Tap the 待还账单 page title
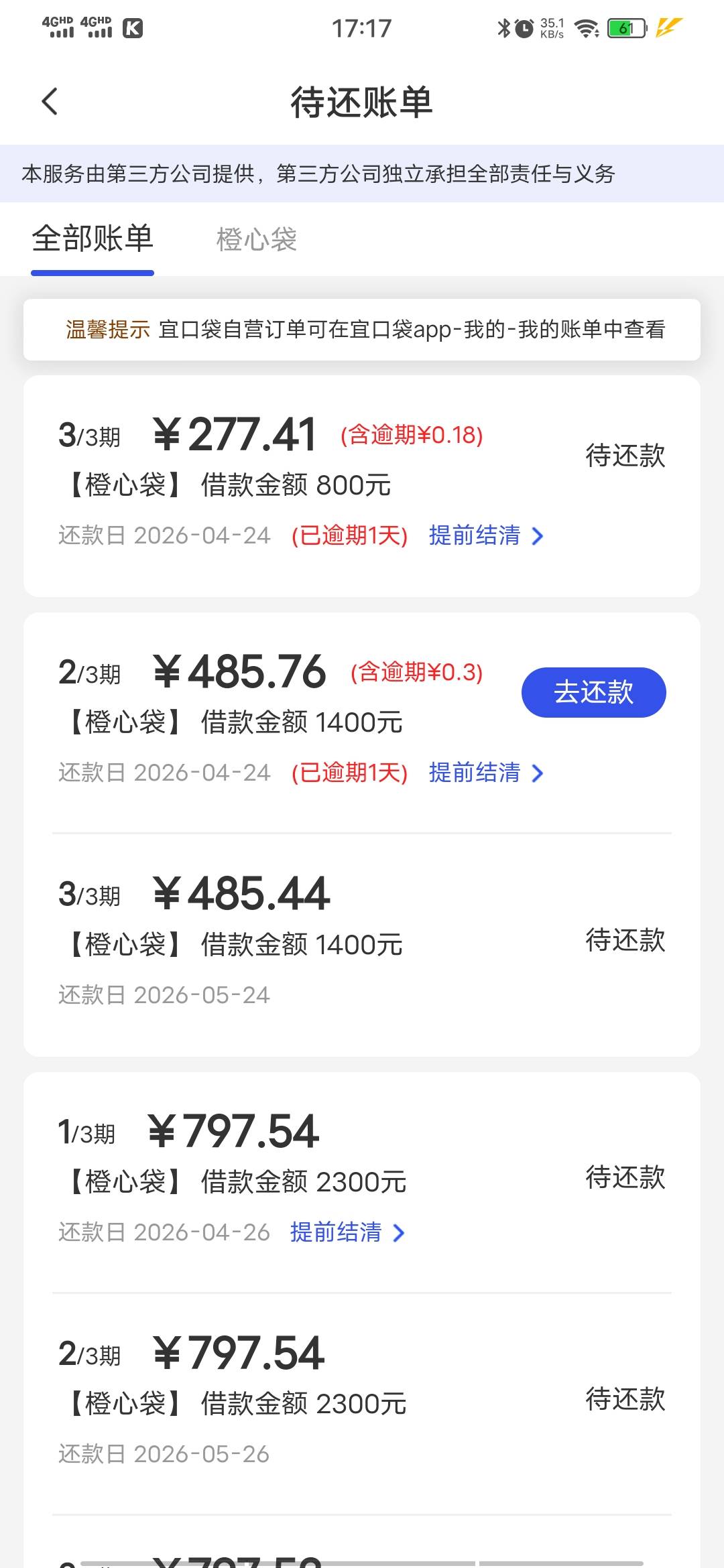The image size is (724, 1568). [x=361, y=103]
